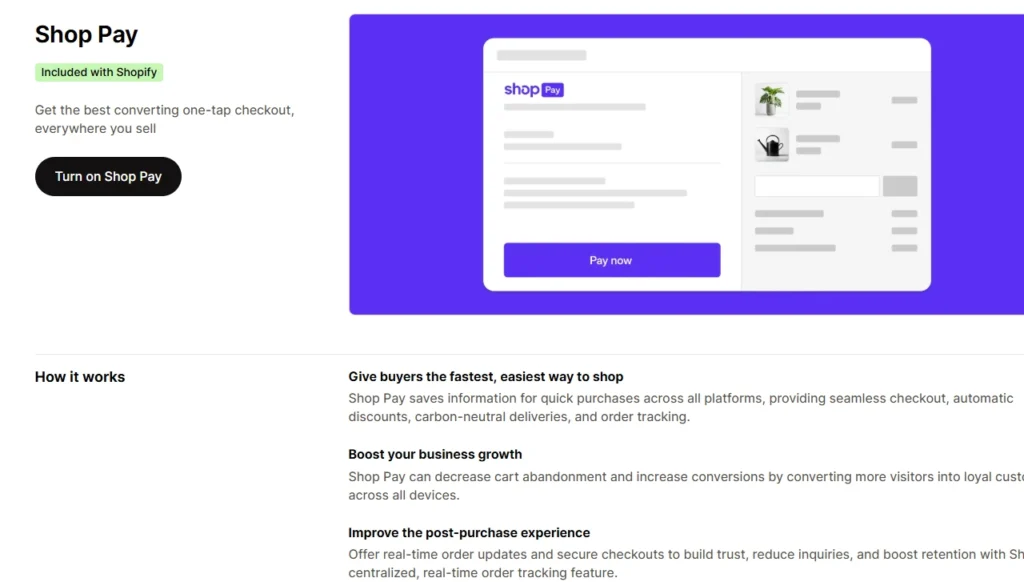Click the Boost your business growth heading

point(435,453)
